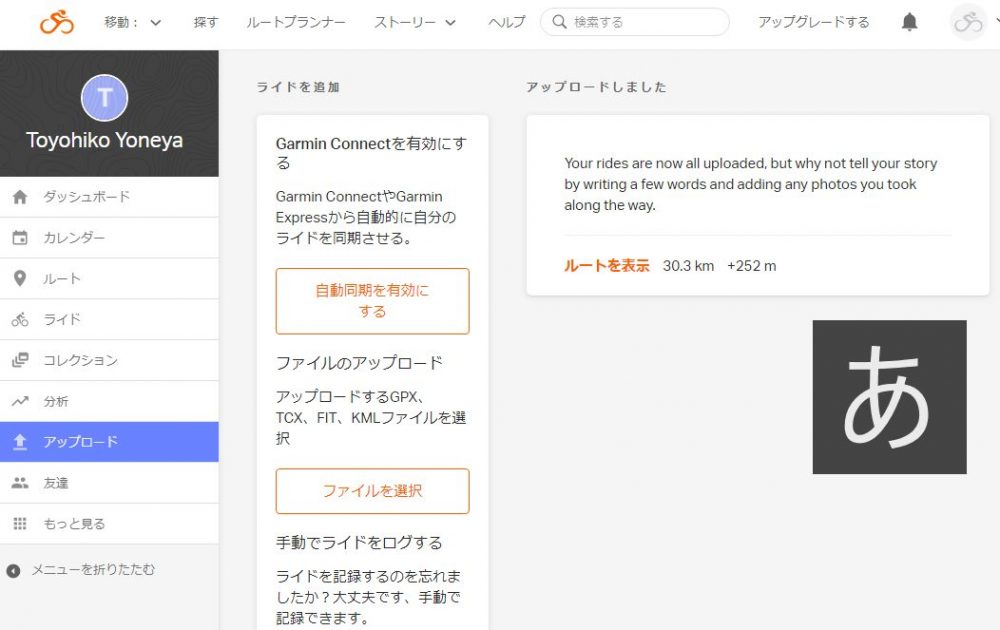Image resolution: width=1000 pixels, height=630 pixels.
Task: Click the round T profile avatar
Action: click(105, 98)
